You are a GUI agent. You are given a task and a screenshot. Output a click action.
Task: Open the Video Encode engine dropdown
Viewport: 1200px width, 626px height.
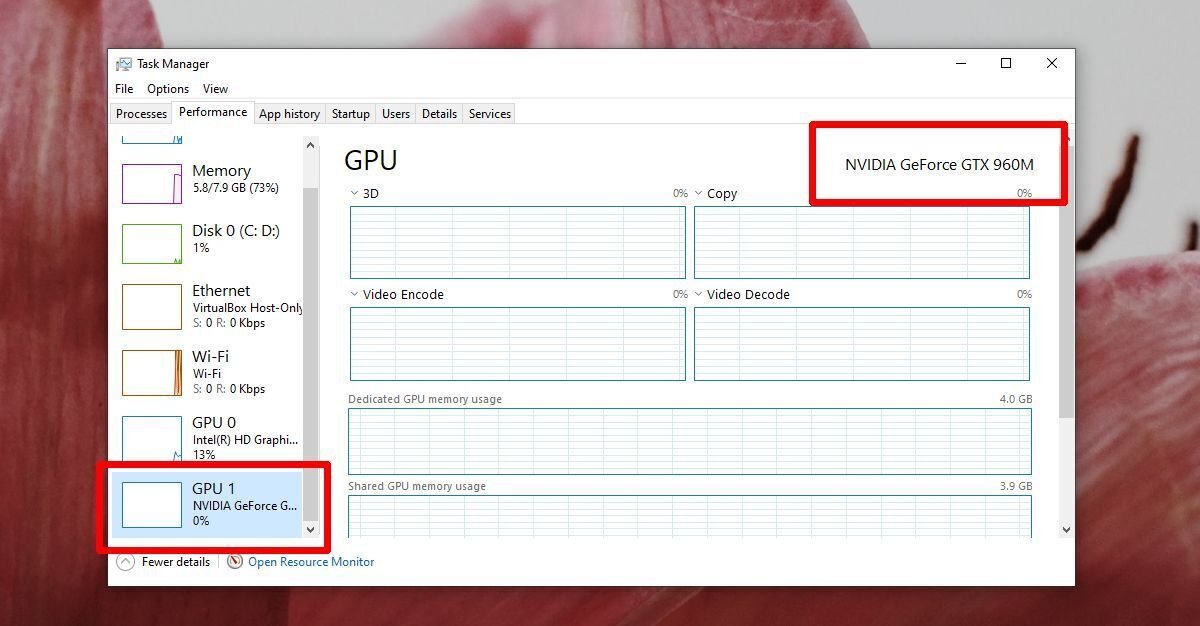tap(354, 295)
